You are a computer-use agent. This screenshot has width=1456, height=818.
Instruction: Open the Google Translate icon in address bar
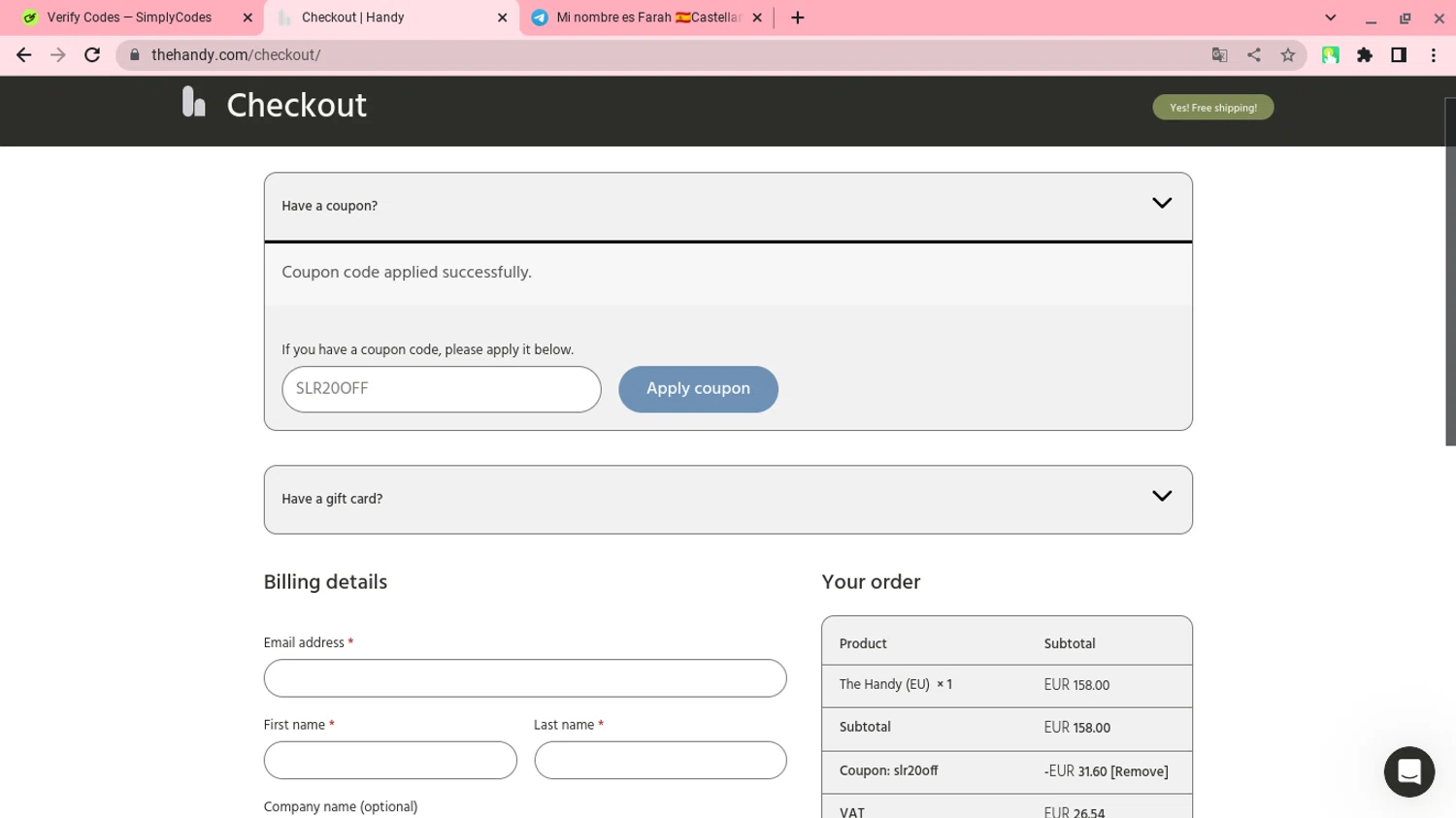coord(1219,55)
